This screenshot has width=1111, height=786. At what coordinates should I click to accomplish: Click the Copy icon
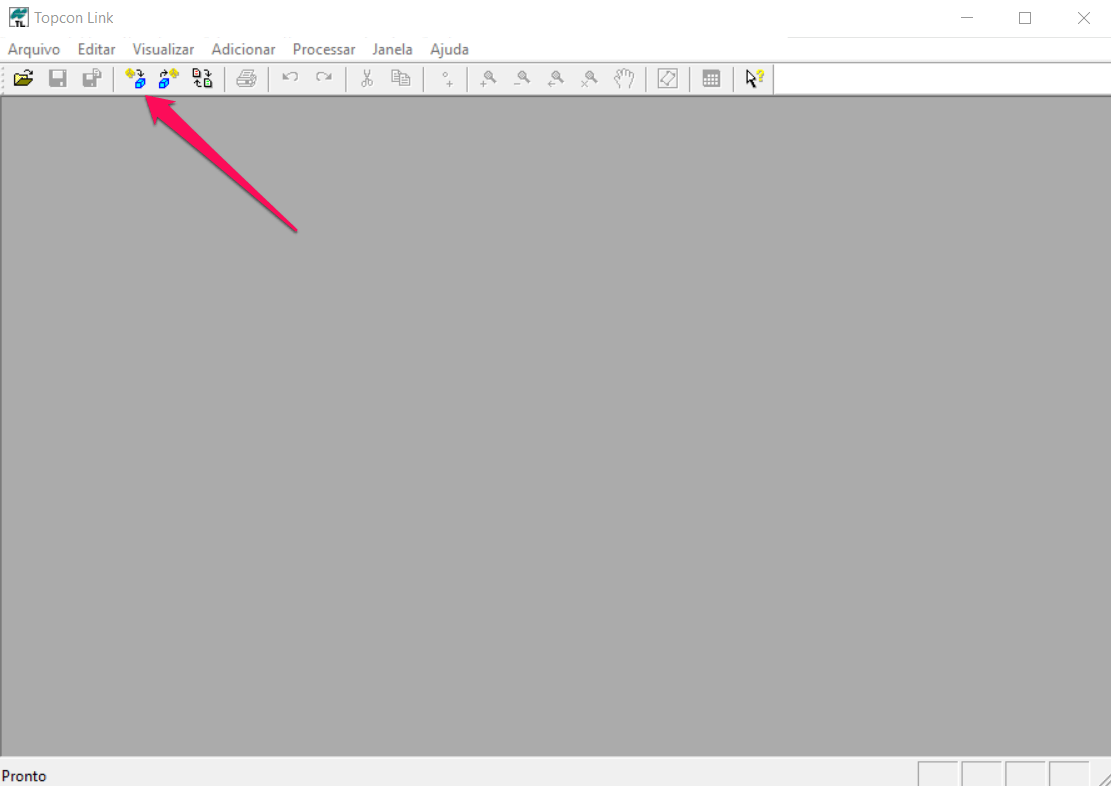click(401, 78)
